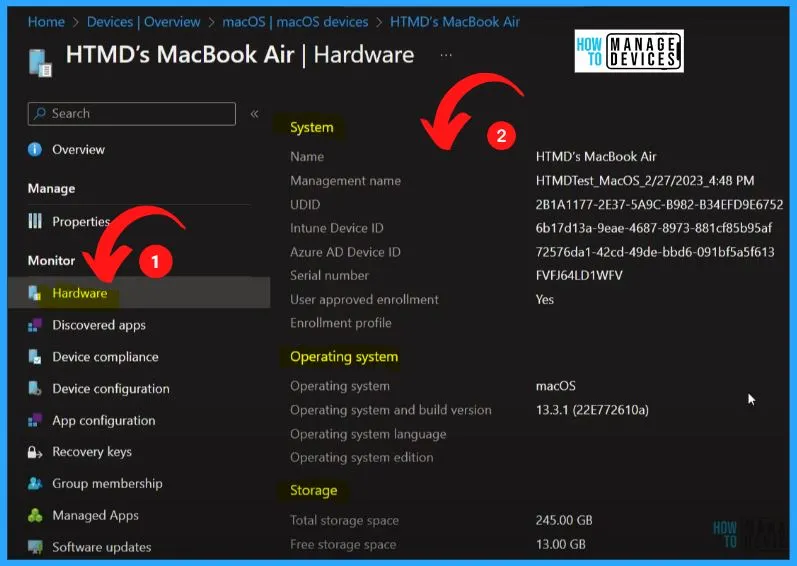Click the Total storage space label

coord(344,520)
